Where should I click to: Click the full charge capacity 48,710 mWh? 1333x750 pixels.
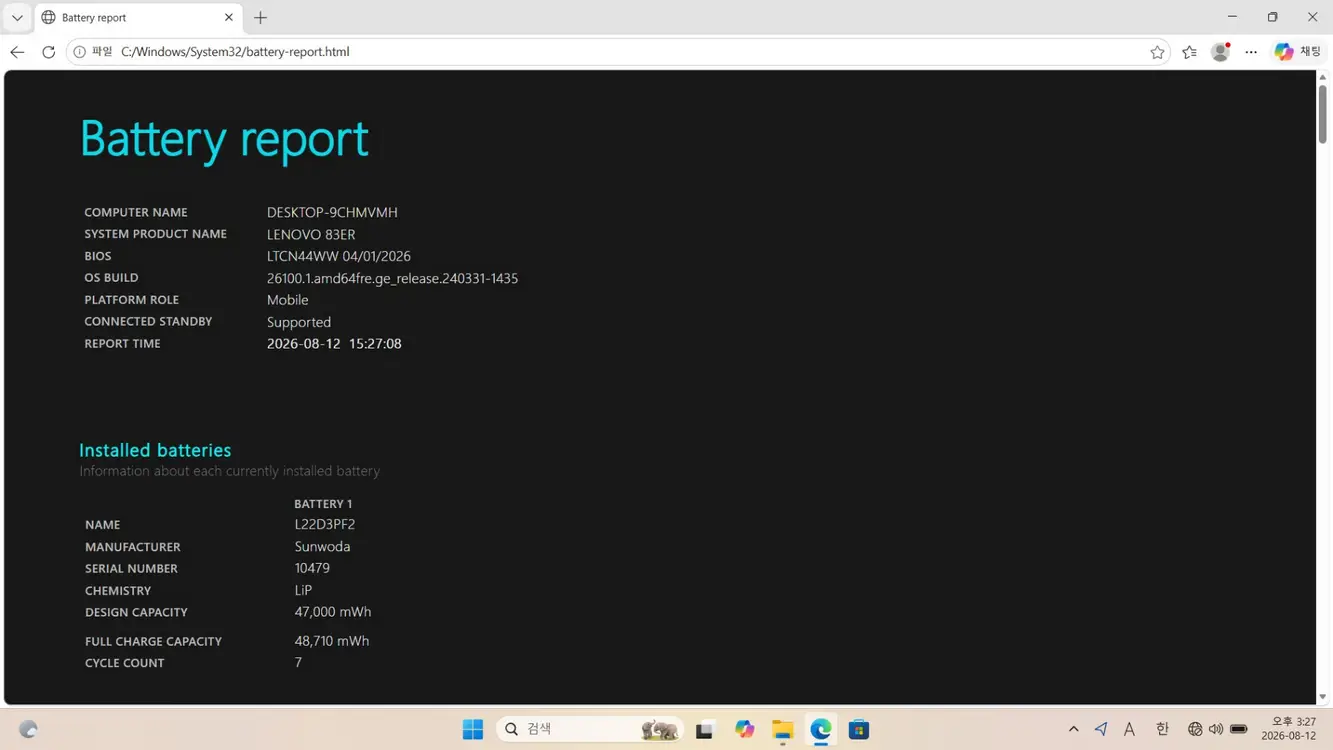pos(332,641)
